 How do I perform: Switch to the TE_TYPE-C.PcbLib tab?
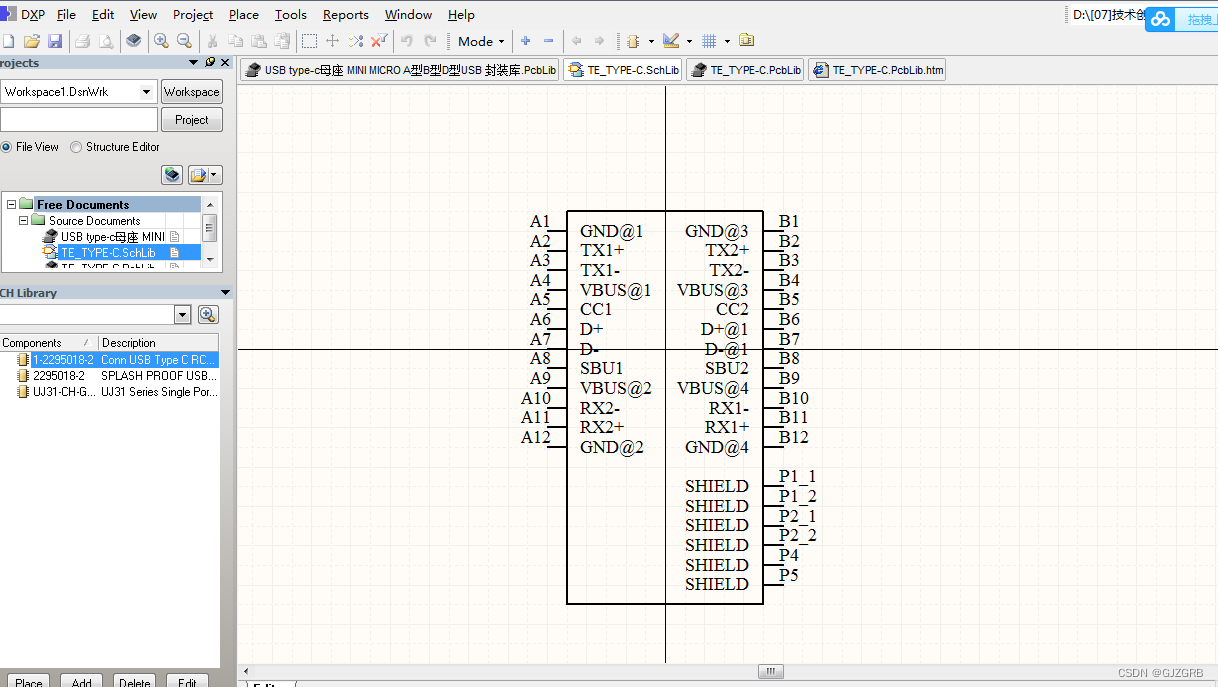[x=744, y=69]
